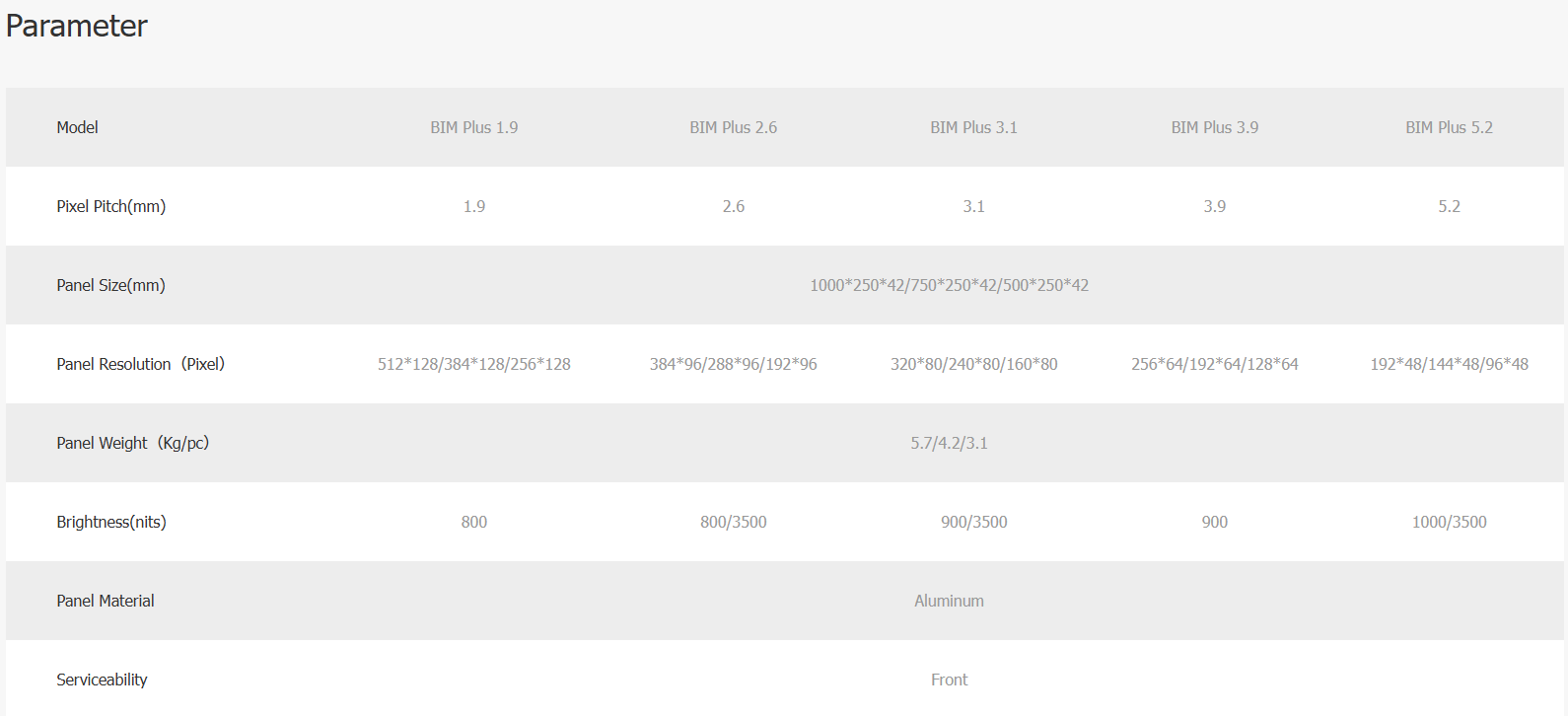Click the Panel Weight (Kg/pc) label

[132, 443]
